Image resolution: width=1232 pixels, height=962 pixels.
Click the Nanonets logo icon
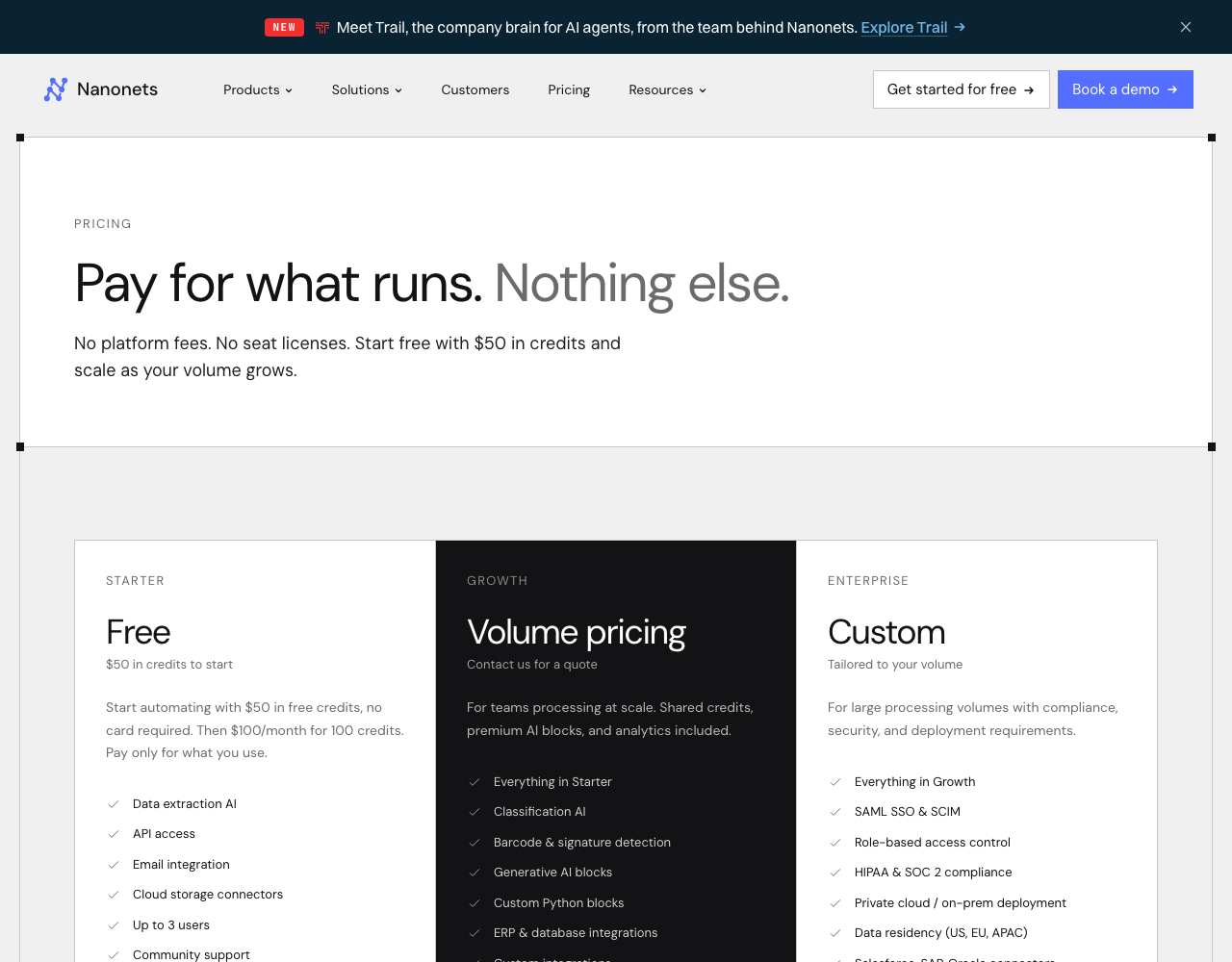(56, 89)
